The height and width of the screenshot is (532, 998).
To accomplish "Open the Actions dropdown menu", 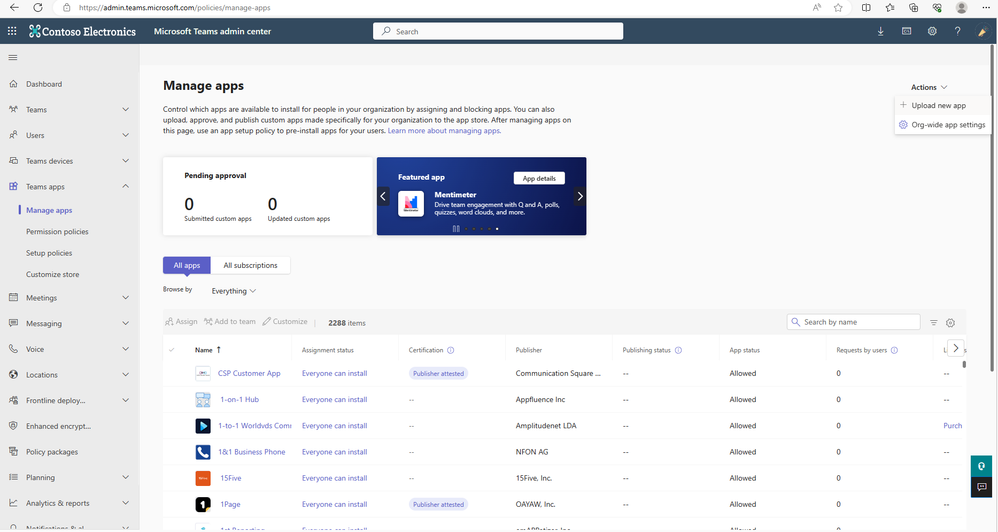I will coord(929,87).
